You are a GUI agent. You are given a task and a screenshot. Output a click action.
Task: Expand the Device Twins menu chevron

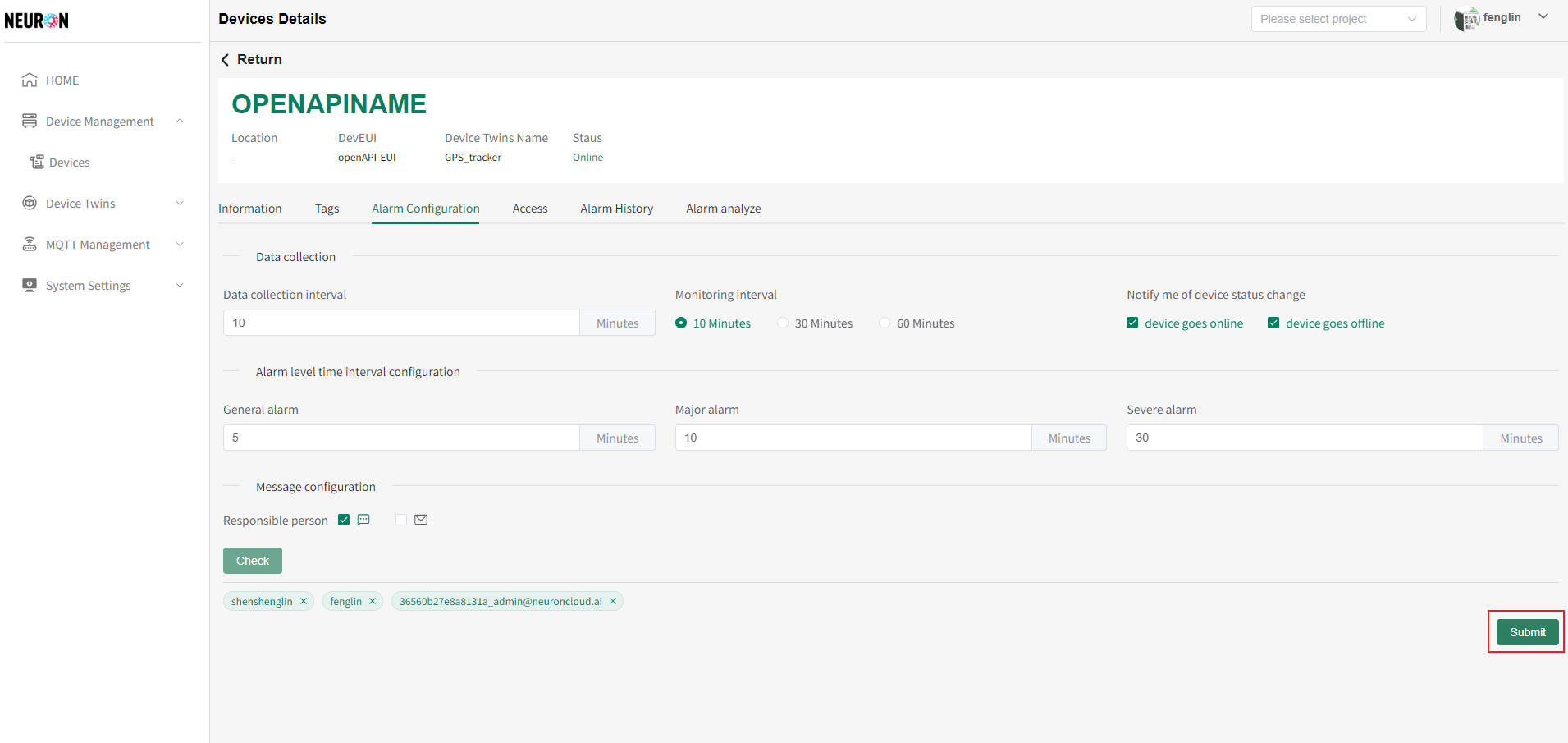(180, 204)
